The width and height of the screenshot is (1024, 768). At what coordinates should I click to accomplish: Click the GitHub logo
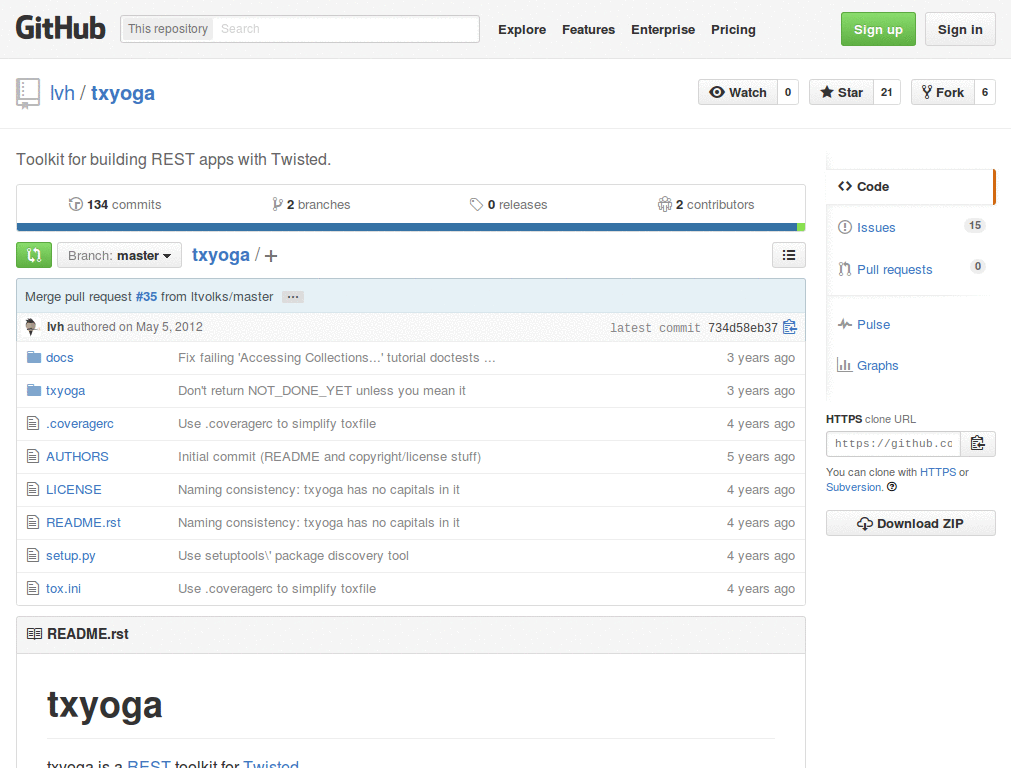60,29
